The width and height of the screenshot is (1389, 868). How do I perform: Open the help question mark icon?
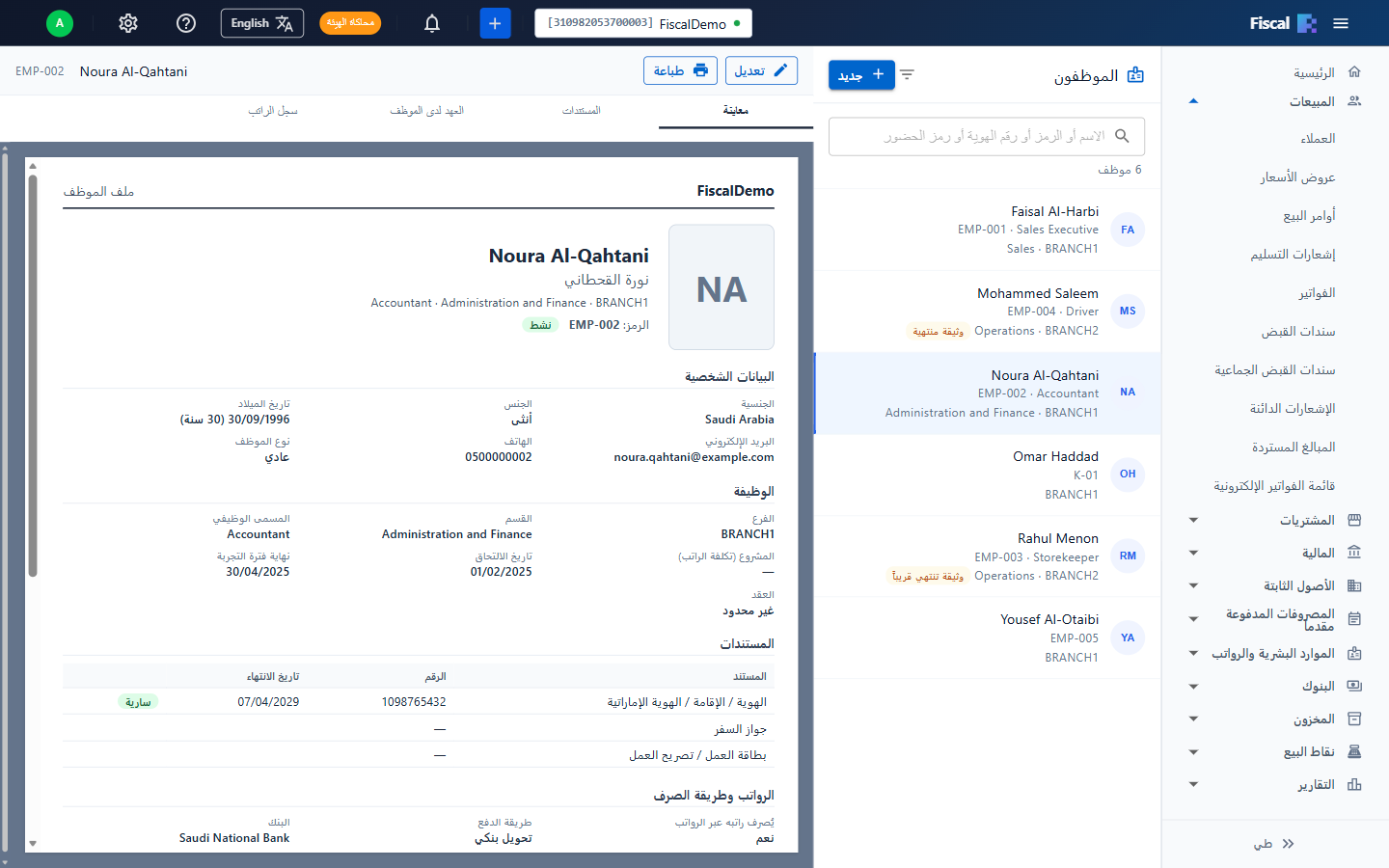point(186,23)
